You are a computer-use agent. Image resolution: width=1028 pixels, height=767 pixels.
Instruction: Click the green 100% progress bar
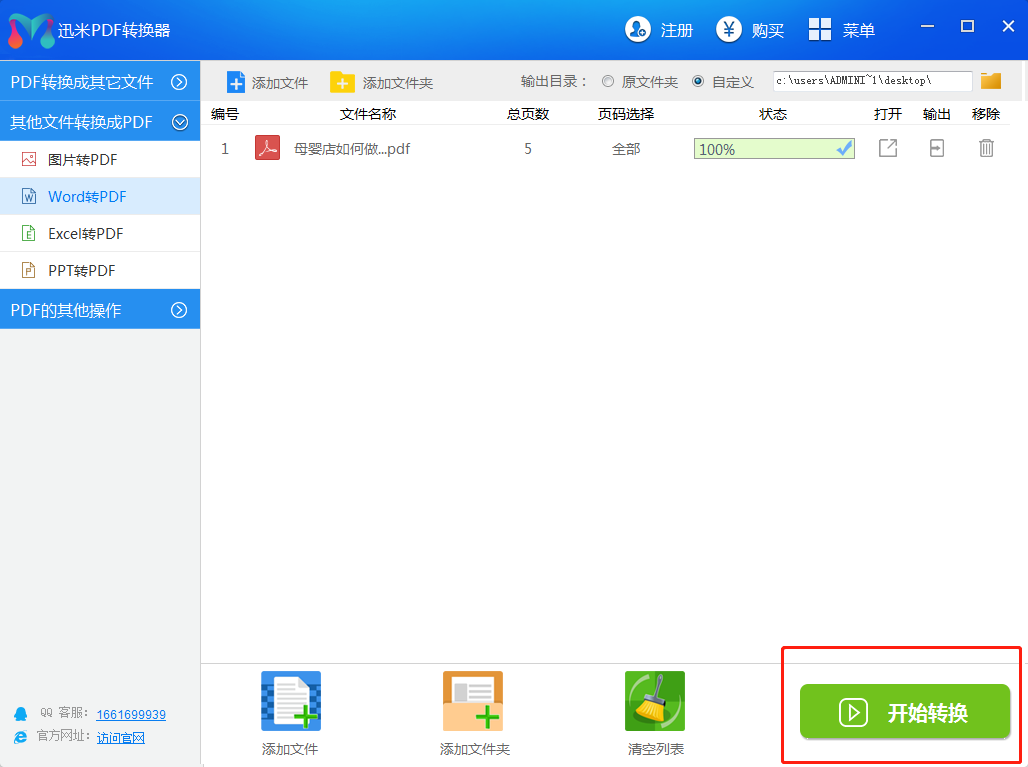pyautogui.click(x=773, y=147)
